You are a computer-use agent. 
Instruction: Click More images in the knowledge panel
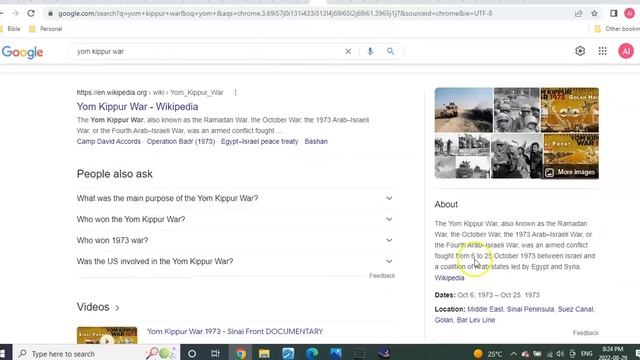pyautogui.click(x=571, y=172)
